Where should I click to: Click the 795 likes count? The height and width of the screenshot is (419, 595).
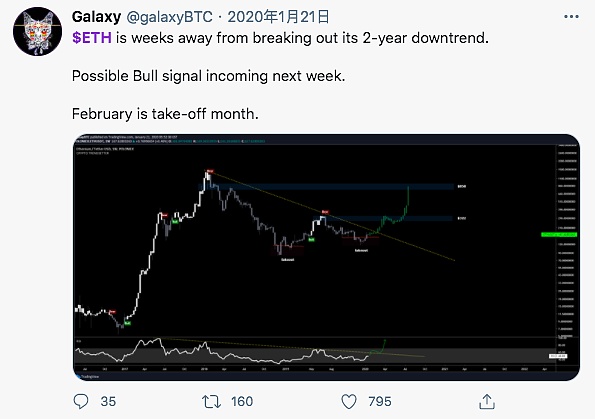(x=379, y=402)
